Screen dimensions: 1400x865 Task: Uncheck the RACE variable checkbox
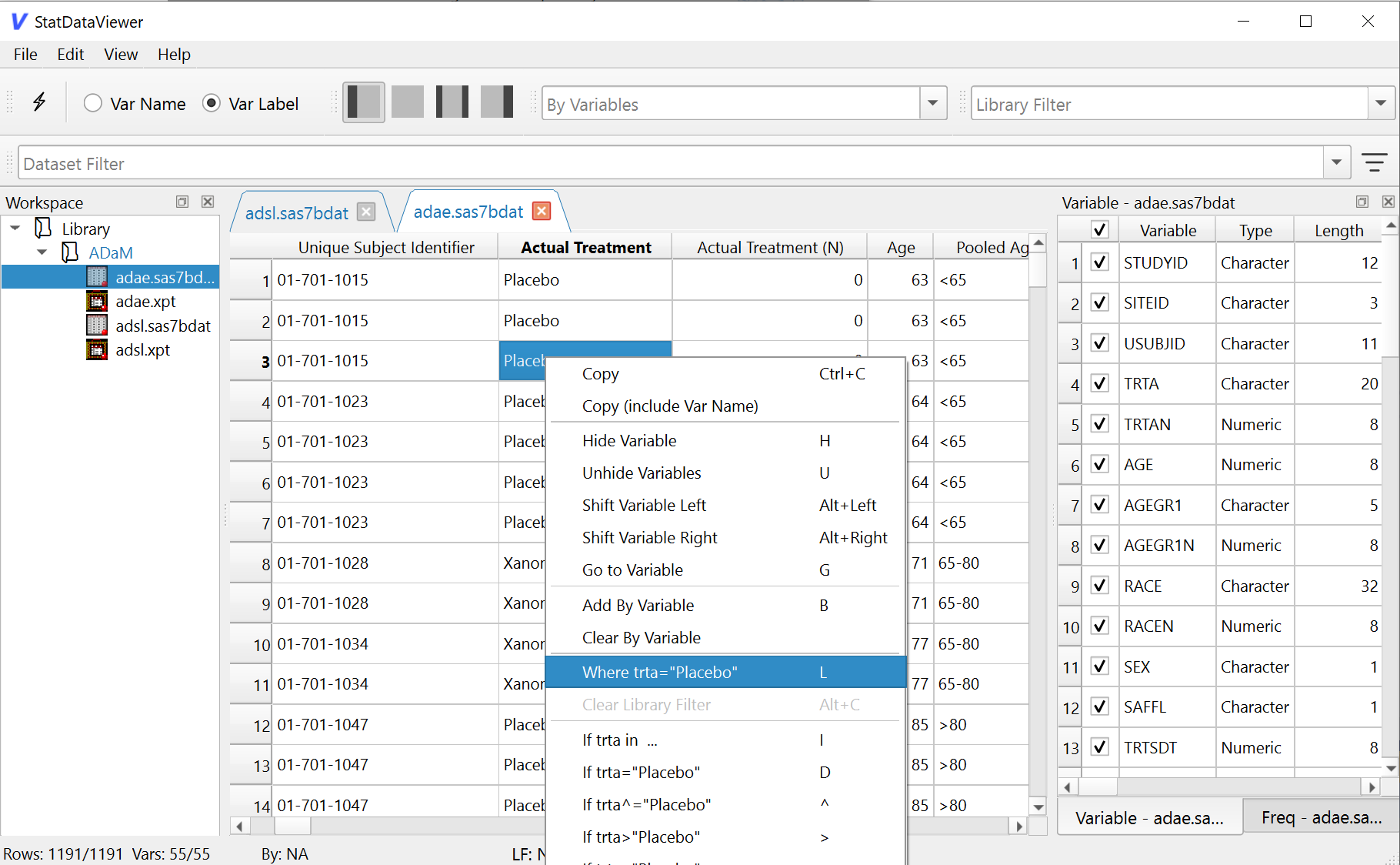[1100, 586]
